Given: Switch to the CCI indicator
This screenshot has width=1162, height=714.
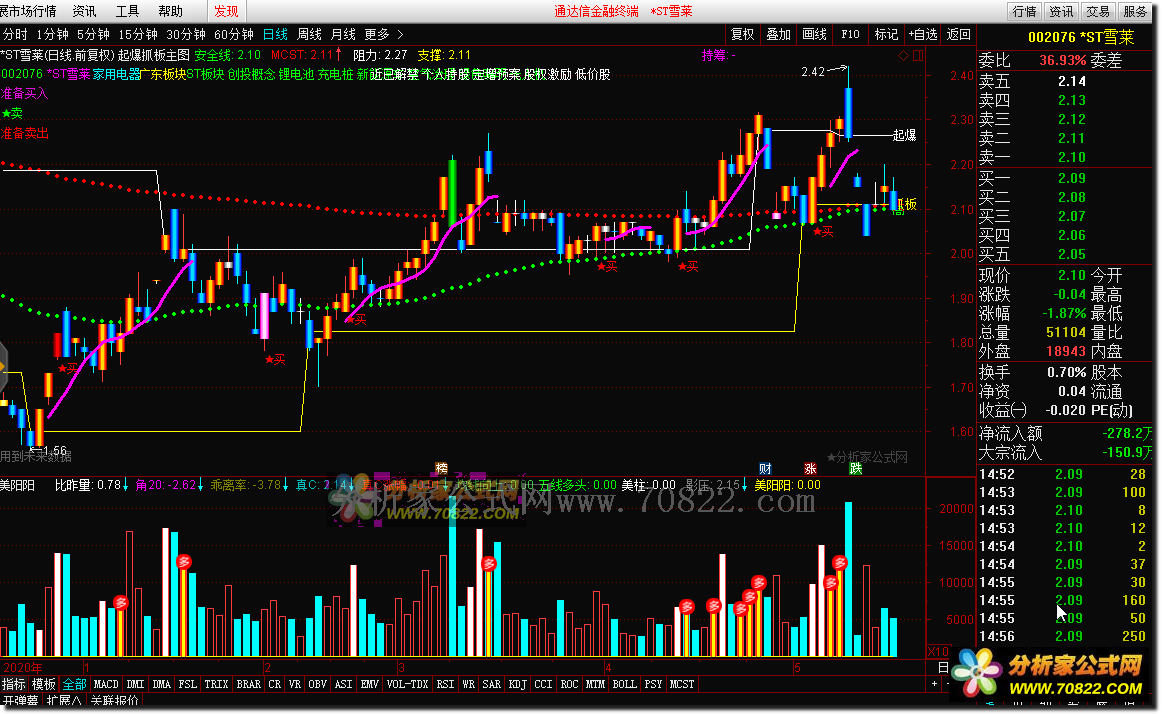Looking at the screenshot, I should tap(543, 684).
